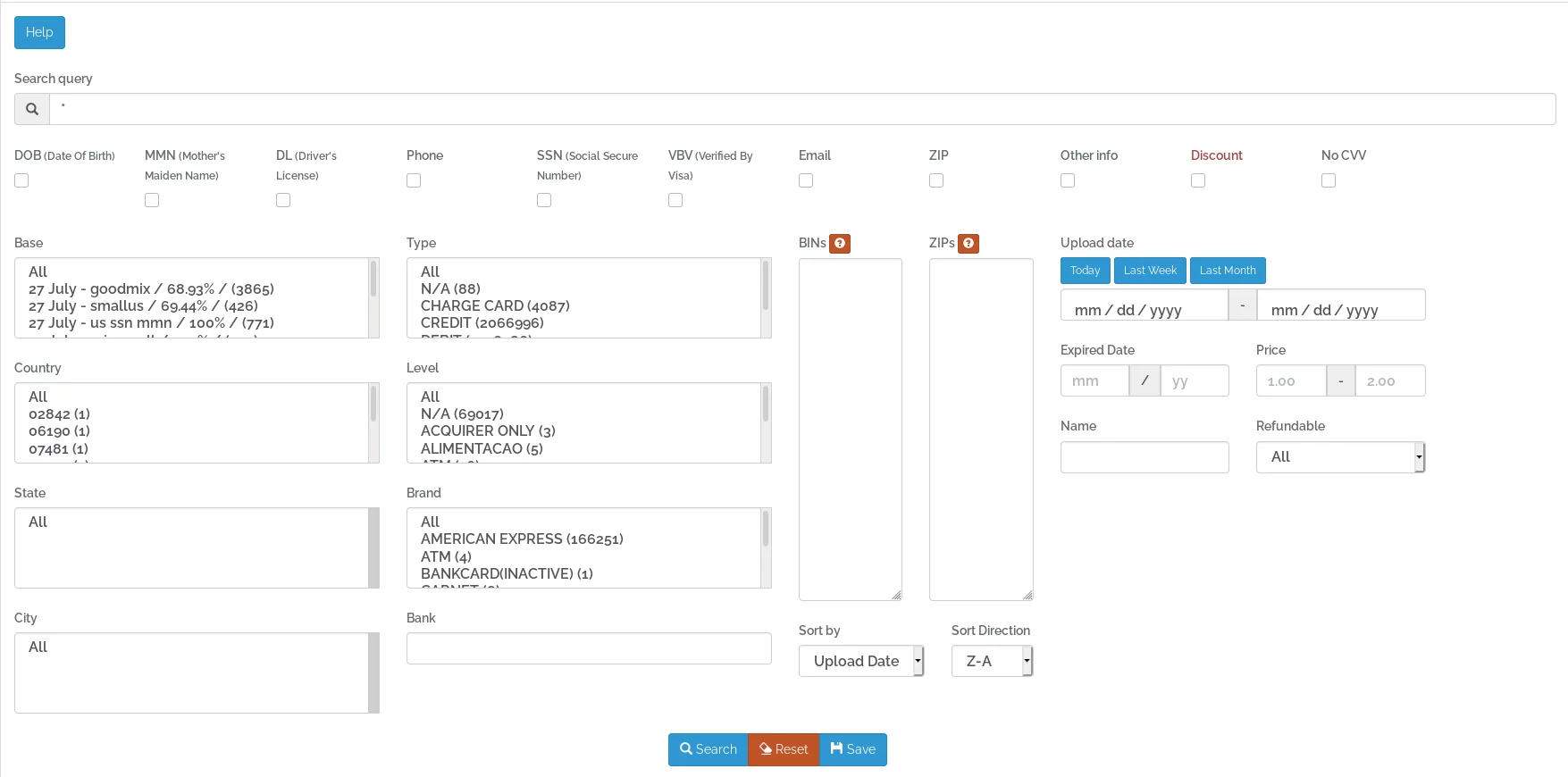The width and height of the screenshot is (1568, 777).
Task: Click the Save button
Action: click(853, 749)
